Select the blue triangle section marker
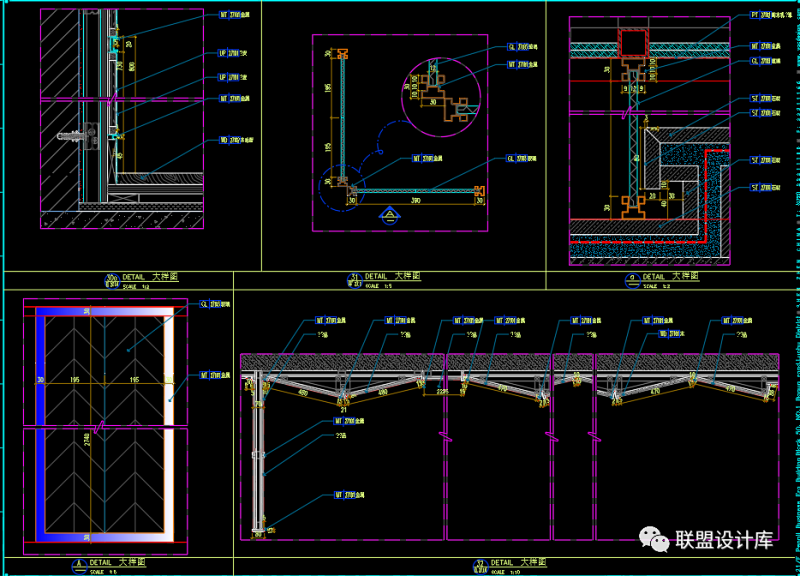Viewport: 800px width, 576px height. 389,212
